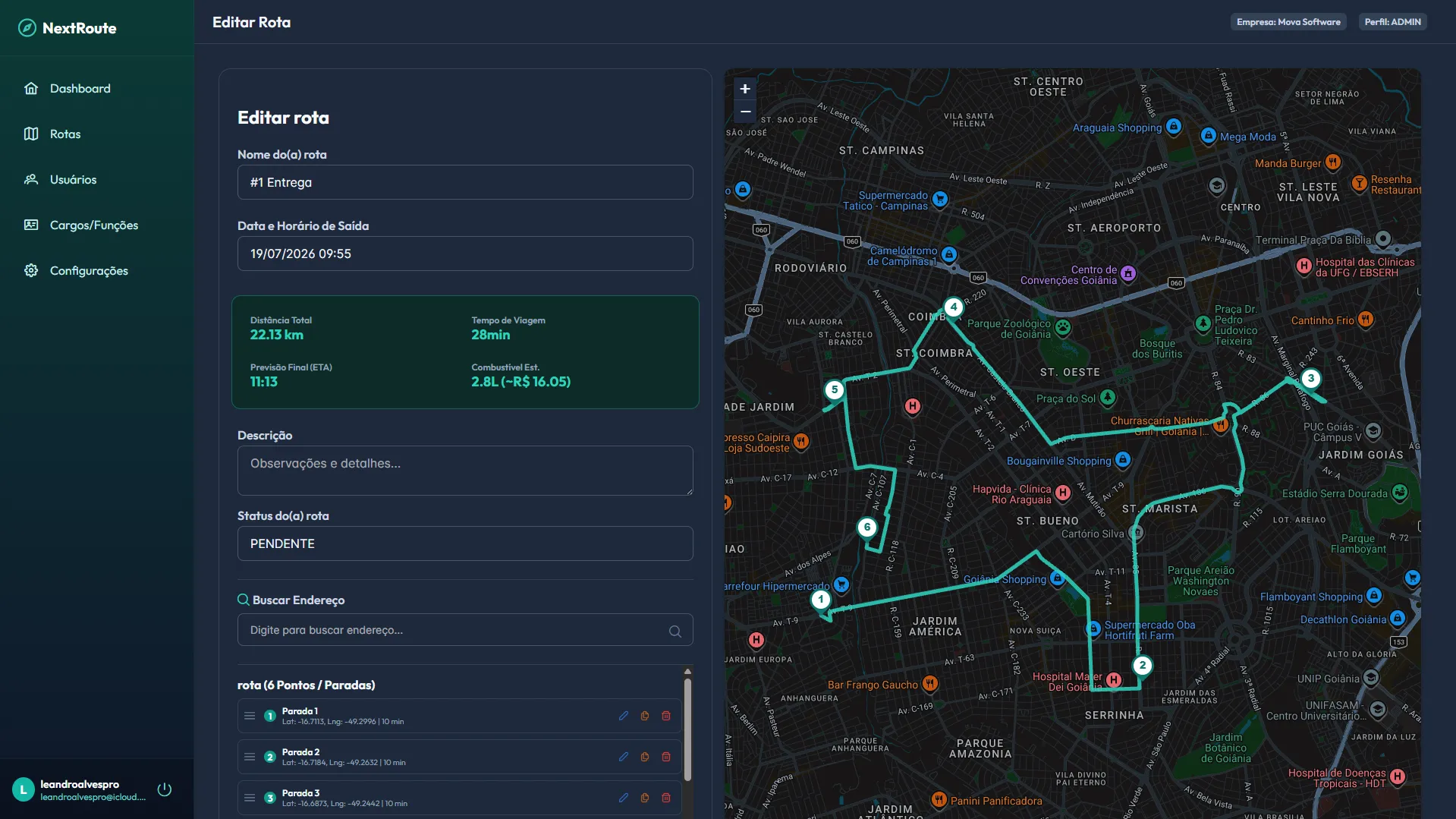
Task: Click the Manda Burger restaurant pin
Action: click(1333, 162)
